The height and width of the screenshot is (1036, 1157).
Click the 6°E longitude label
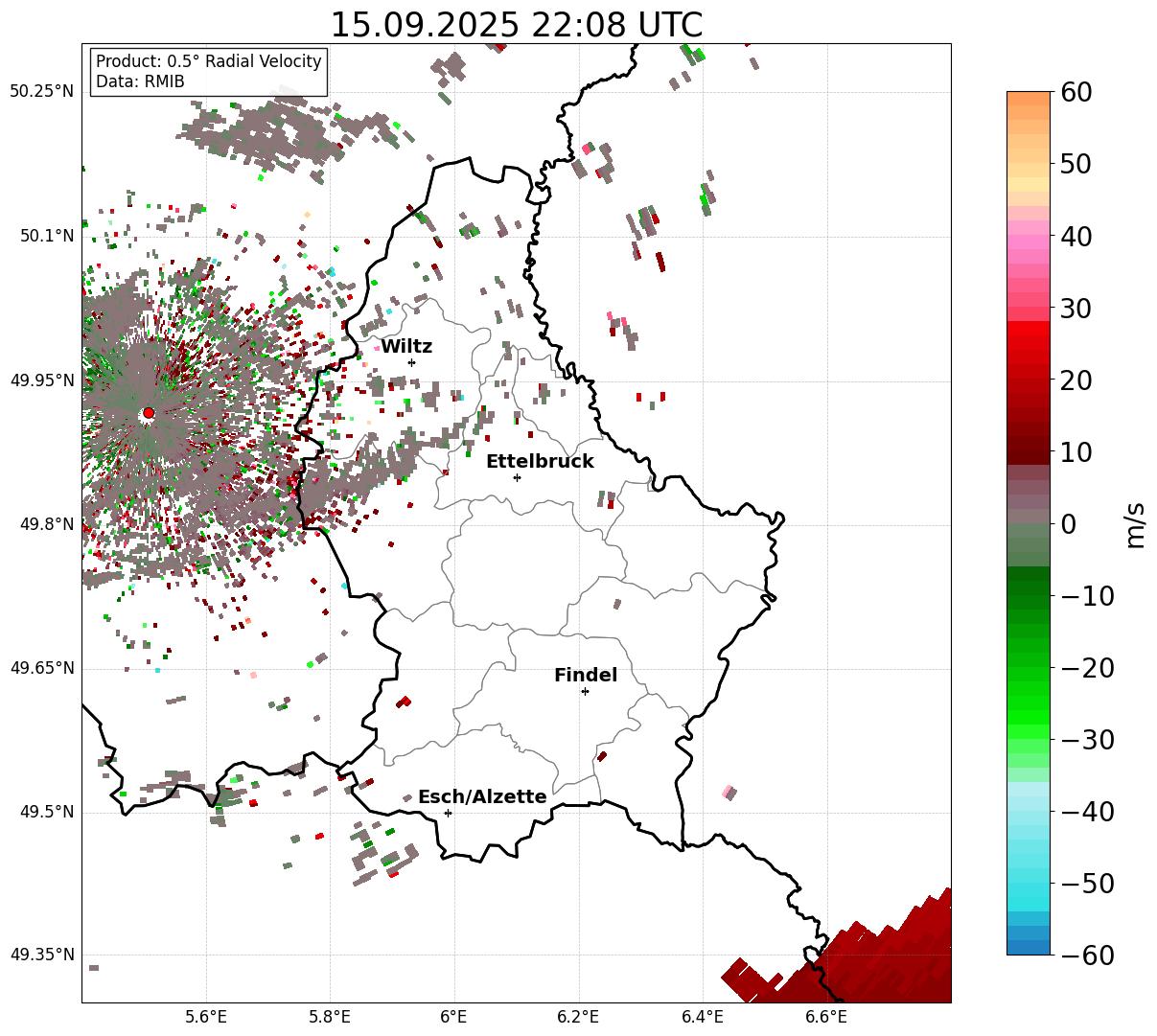point(454,1018)
